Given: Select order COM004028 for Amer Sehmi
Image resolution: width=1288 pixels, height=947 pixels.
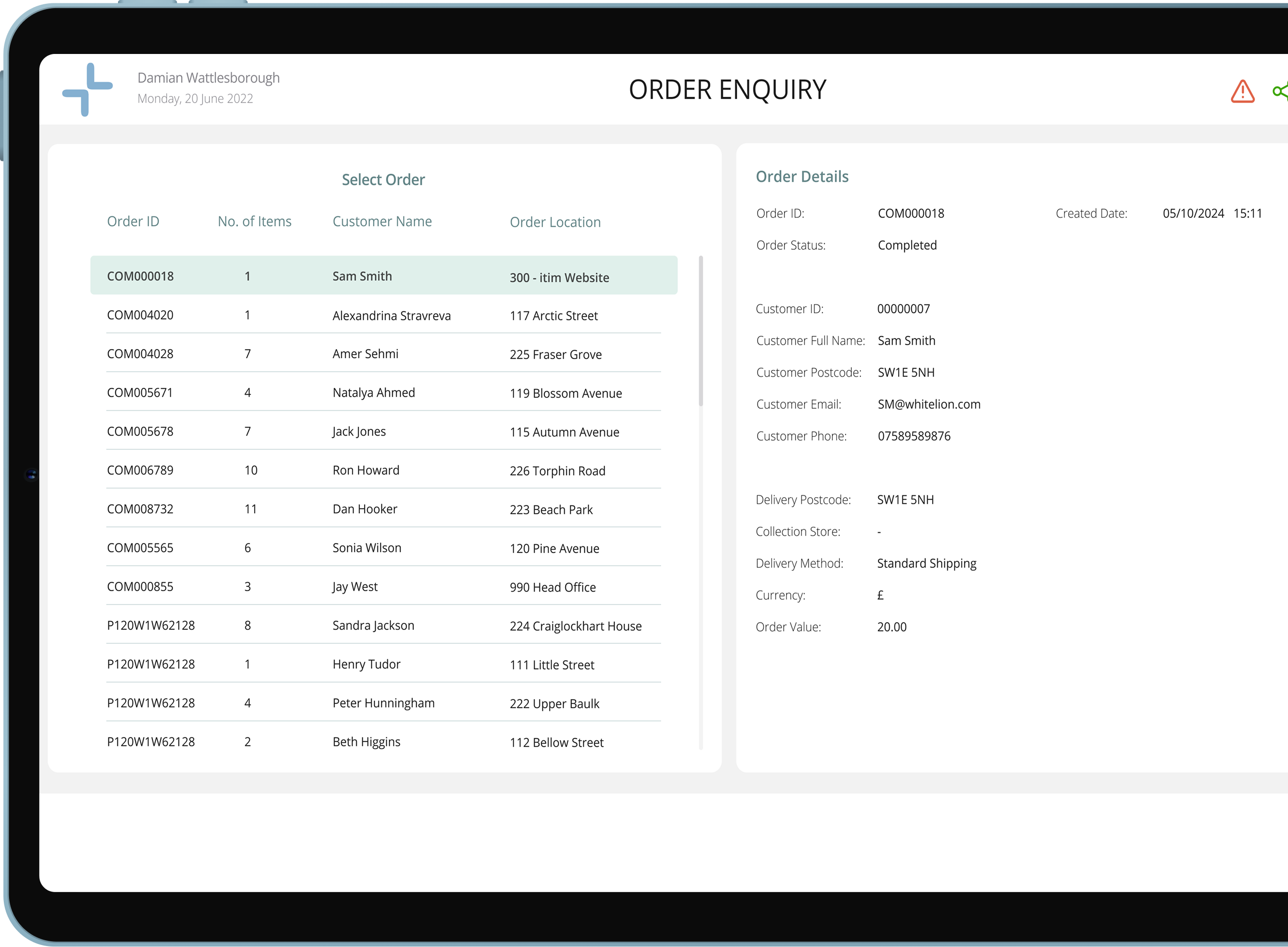Looking at the screenshot, I should [x=384, y=354].
